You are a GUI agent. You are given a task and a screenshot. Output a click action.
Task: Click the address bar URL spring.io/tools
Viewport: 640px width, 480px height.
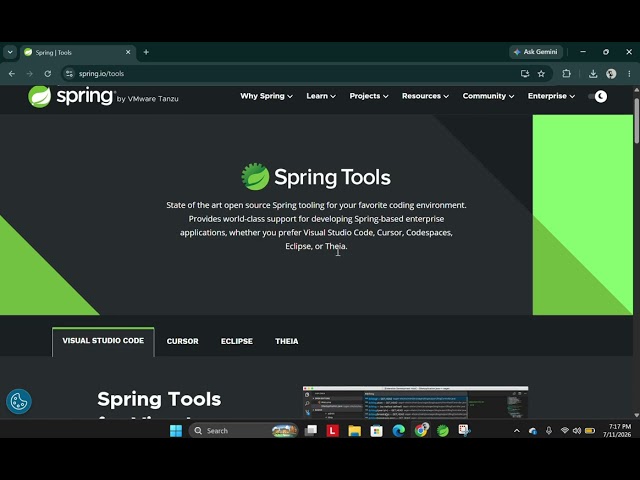pos(101,74)
